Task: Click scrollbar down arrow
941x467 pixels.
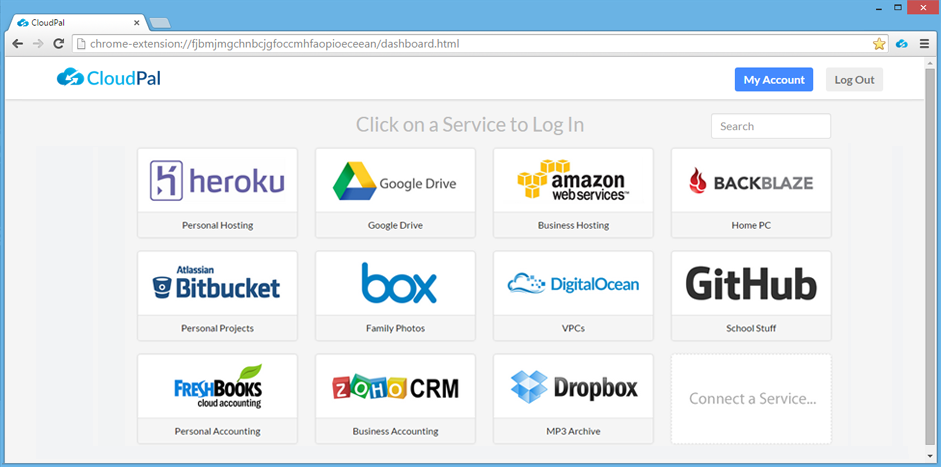Action: [x=930, y=455]
